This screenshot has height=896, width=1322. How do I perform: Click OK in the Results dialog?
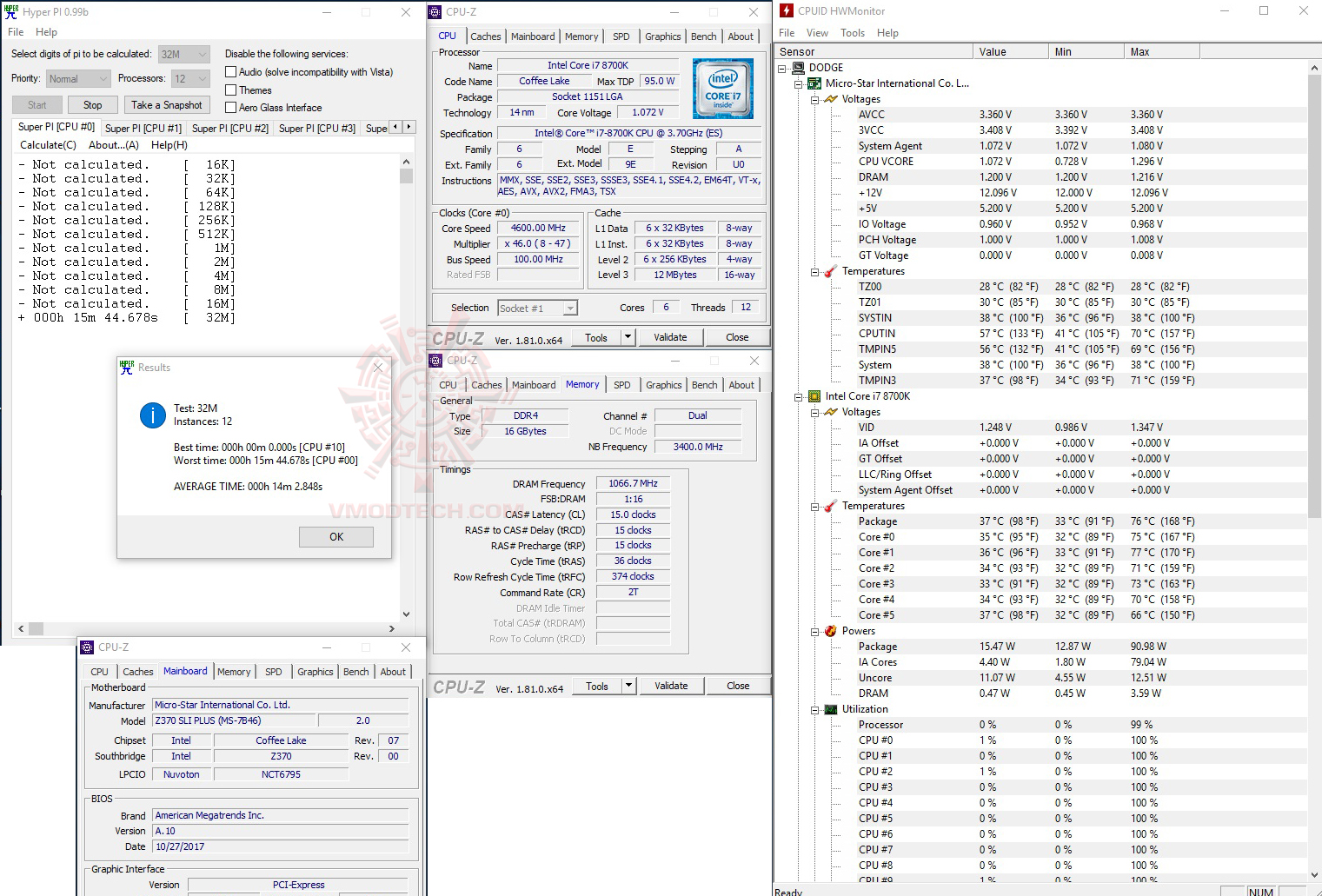(336, 537)
